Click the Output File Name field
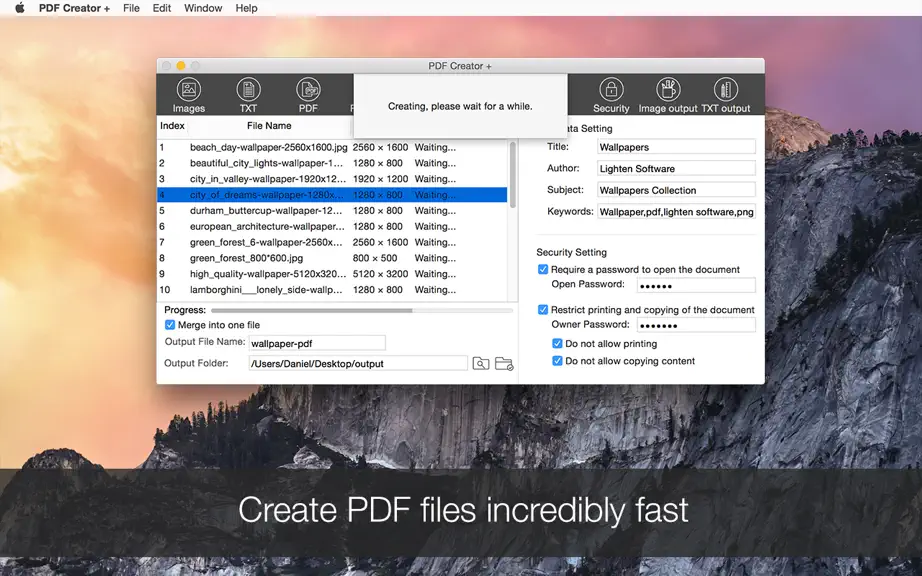The width and height of the screenshot is (922, 576). point(317,343)
